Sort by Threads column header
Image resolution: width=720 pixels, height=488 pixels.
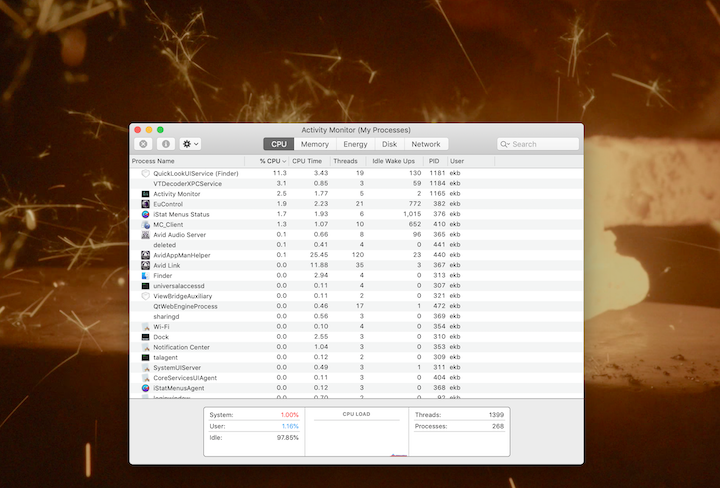click(x=348, y=161)
